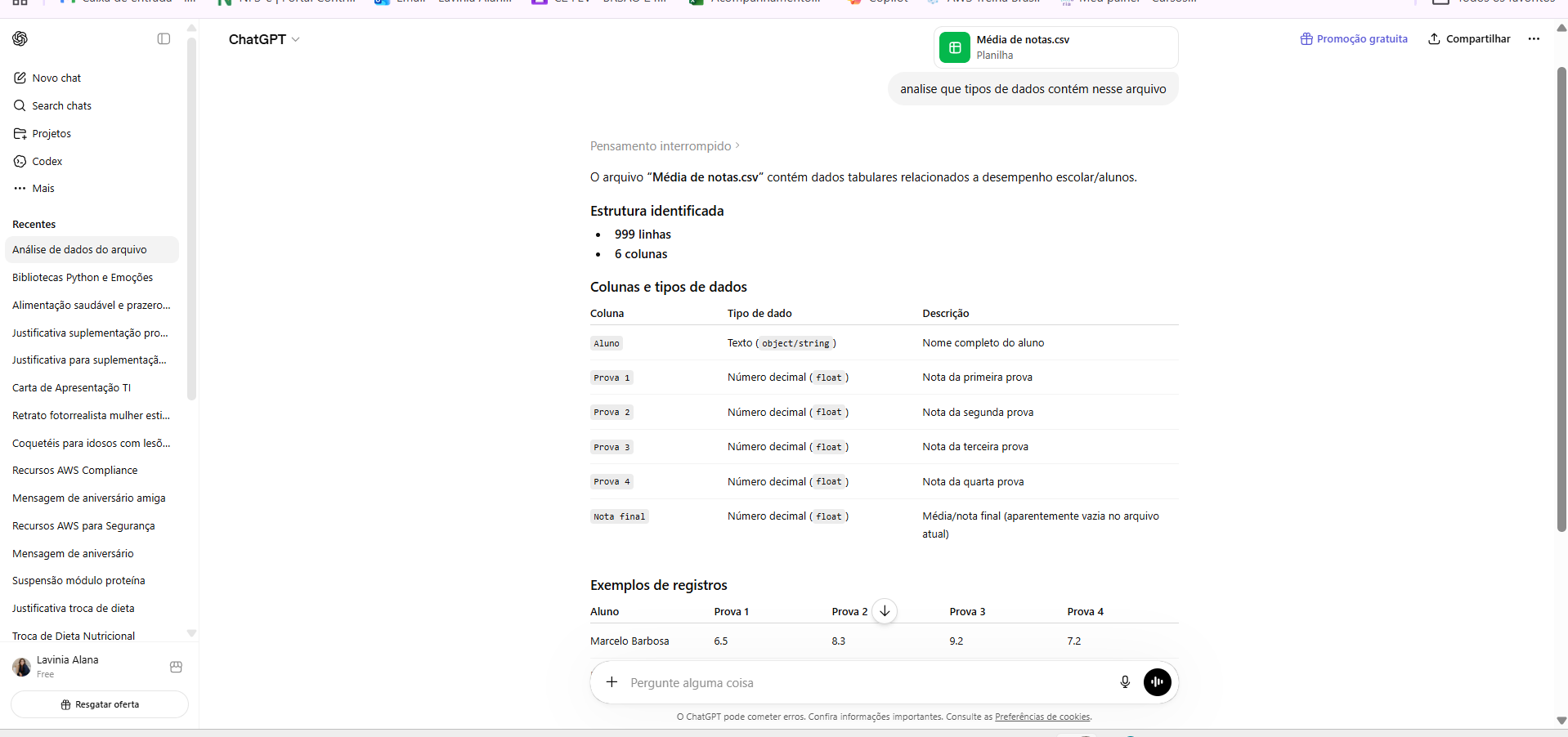
Task: Open chat Bibliotecas Python e Emoções
Action: click(x=92, y=278)
